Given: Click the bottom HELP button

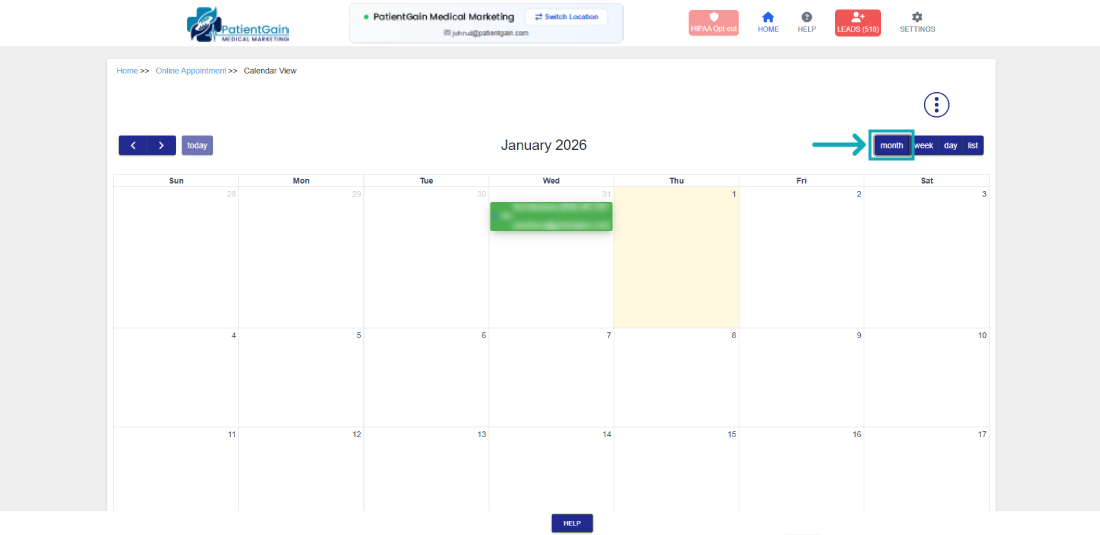Looking at the screenshot, I should click(572, 523).
